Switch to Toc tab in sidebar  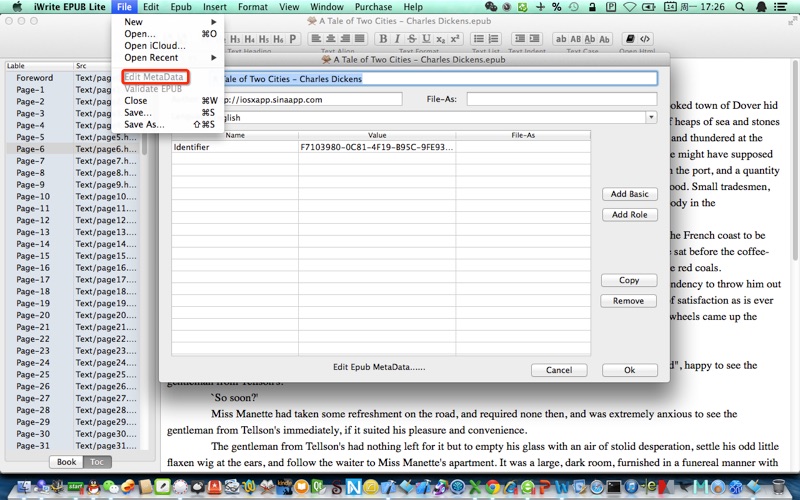click(x=97, y=462)
